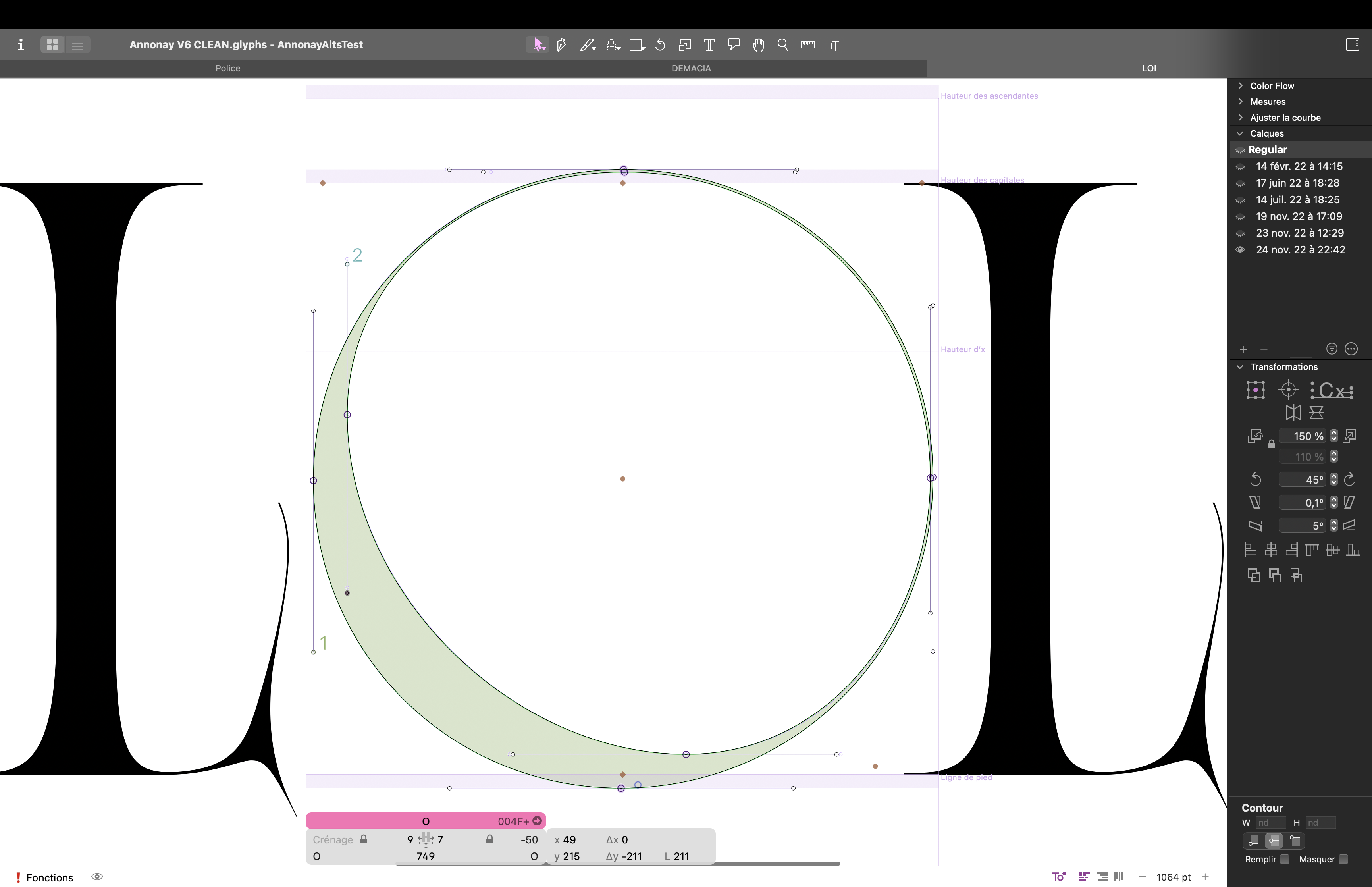Click the scale 150 % field
Image resolution: width=1372 pixels, height=887 pixels.
pos(1303,436)
